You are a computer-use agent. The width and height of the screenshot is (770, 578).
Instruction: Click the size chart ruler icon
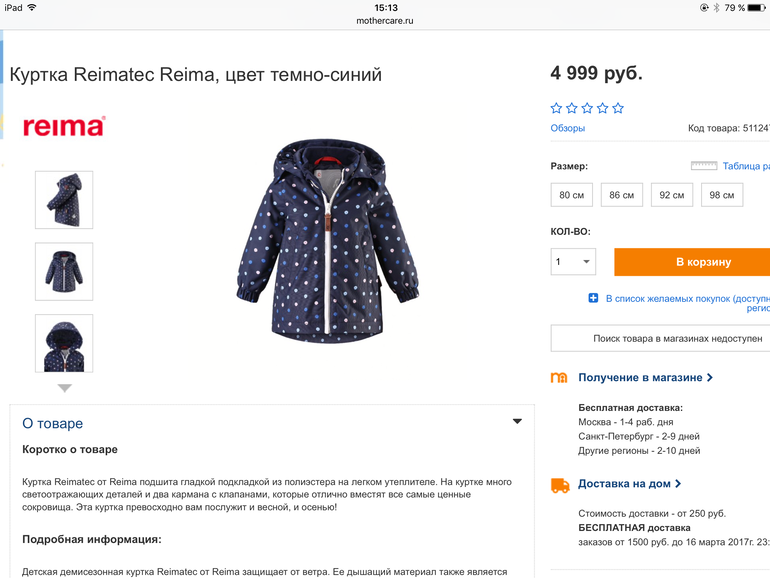pos(704,165)
